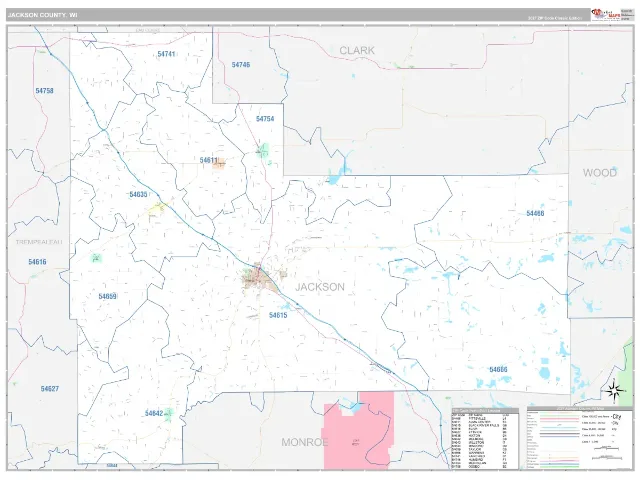Viewport: 640px width, 480px height.
Task: Click the ZIP code 54666 label
Action: (498, 369)
